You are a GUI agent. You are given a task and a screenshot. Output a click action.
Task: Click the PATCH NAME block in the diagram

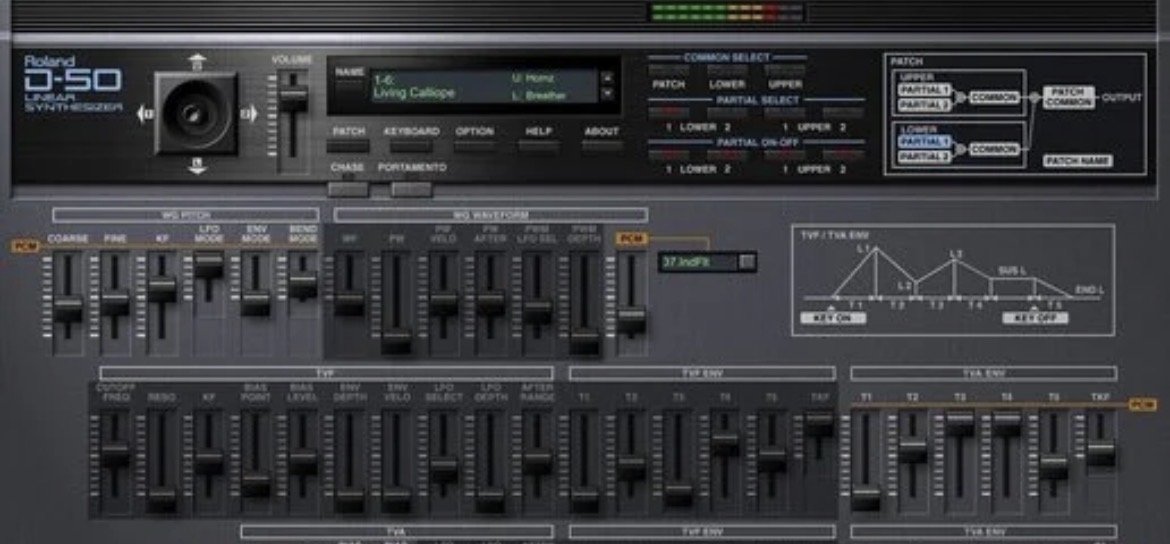(x=1077, y=160)
